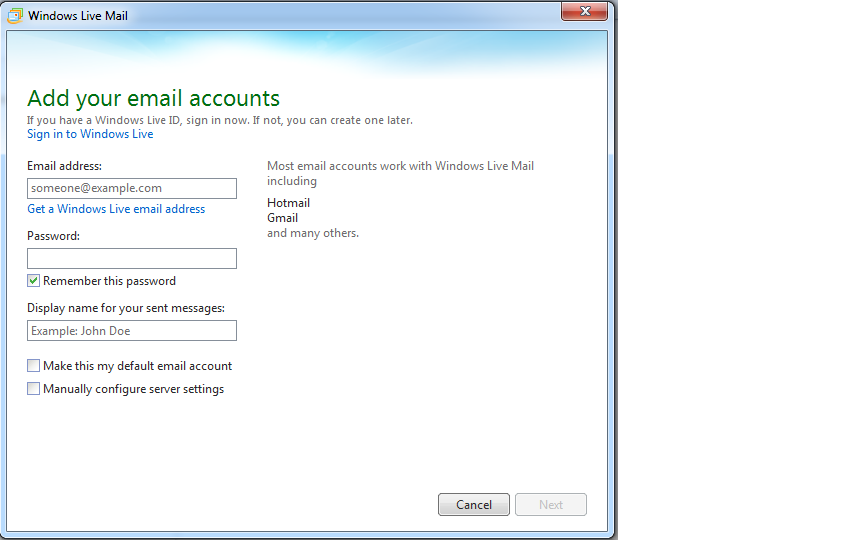Enable Make this my default email account
The width and height of the screenshot is (864, 540).
[x=34, y=366]
